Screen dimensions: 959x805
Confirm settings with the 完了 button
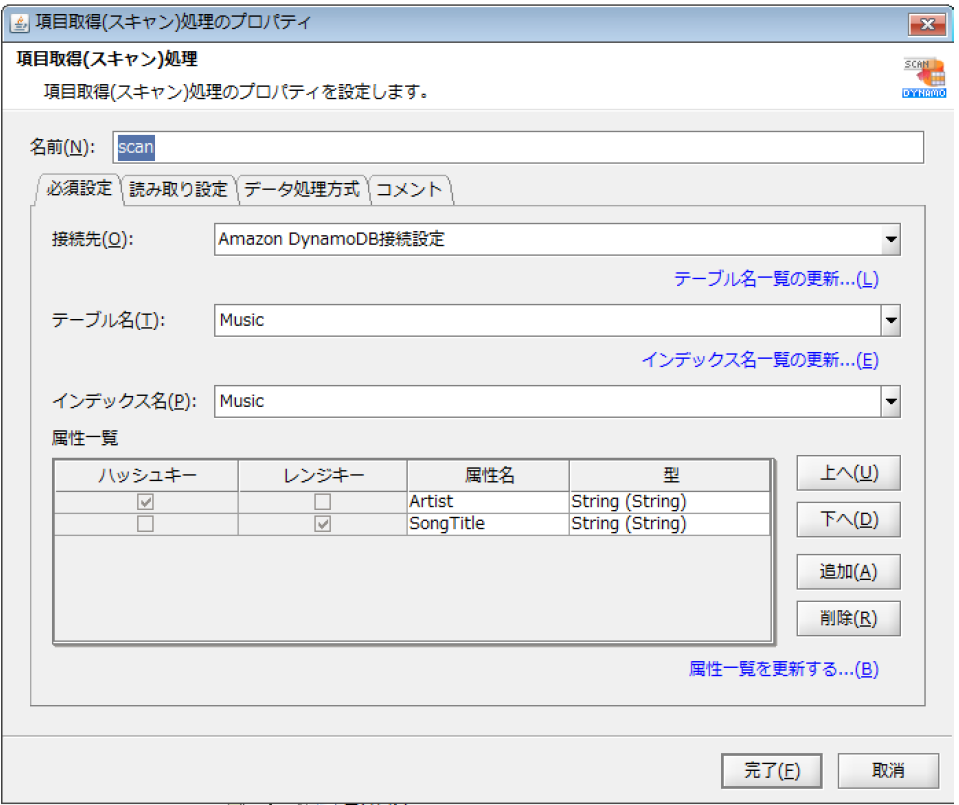[771, 770]
